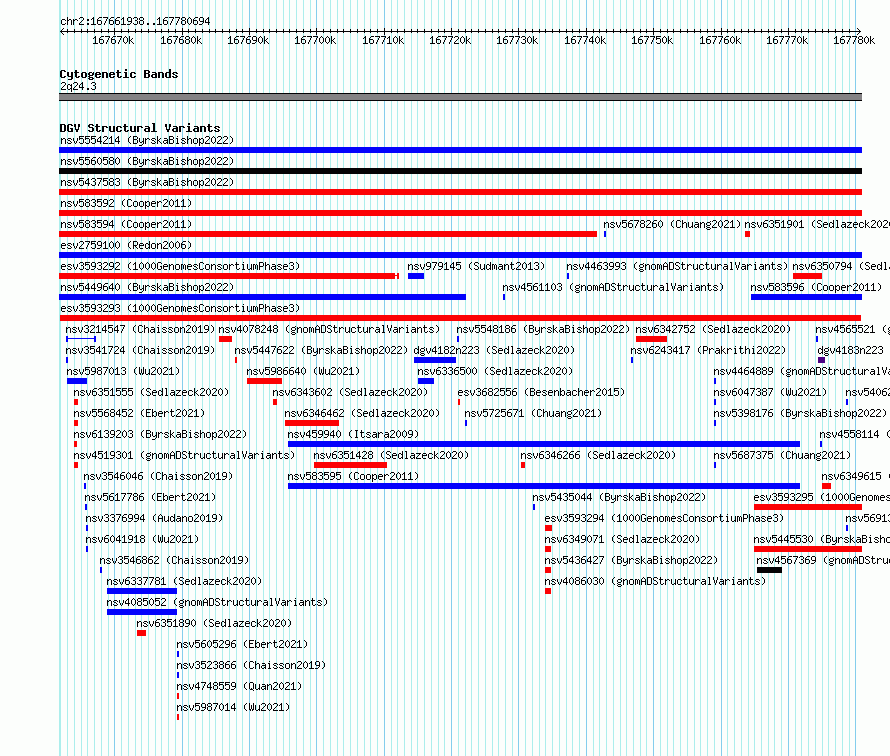Select the blue dgv4182n223 variant bar
Screen dimensions: 890x756
[435, 360]
